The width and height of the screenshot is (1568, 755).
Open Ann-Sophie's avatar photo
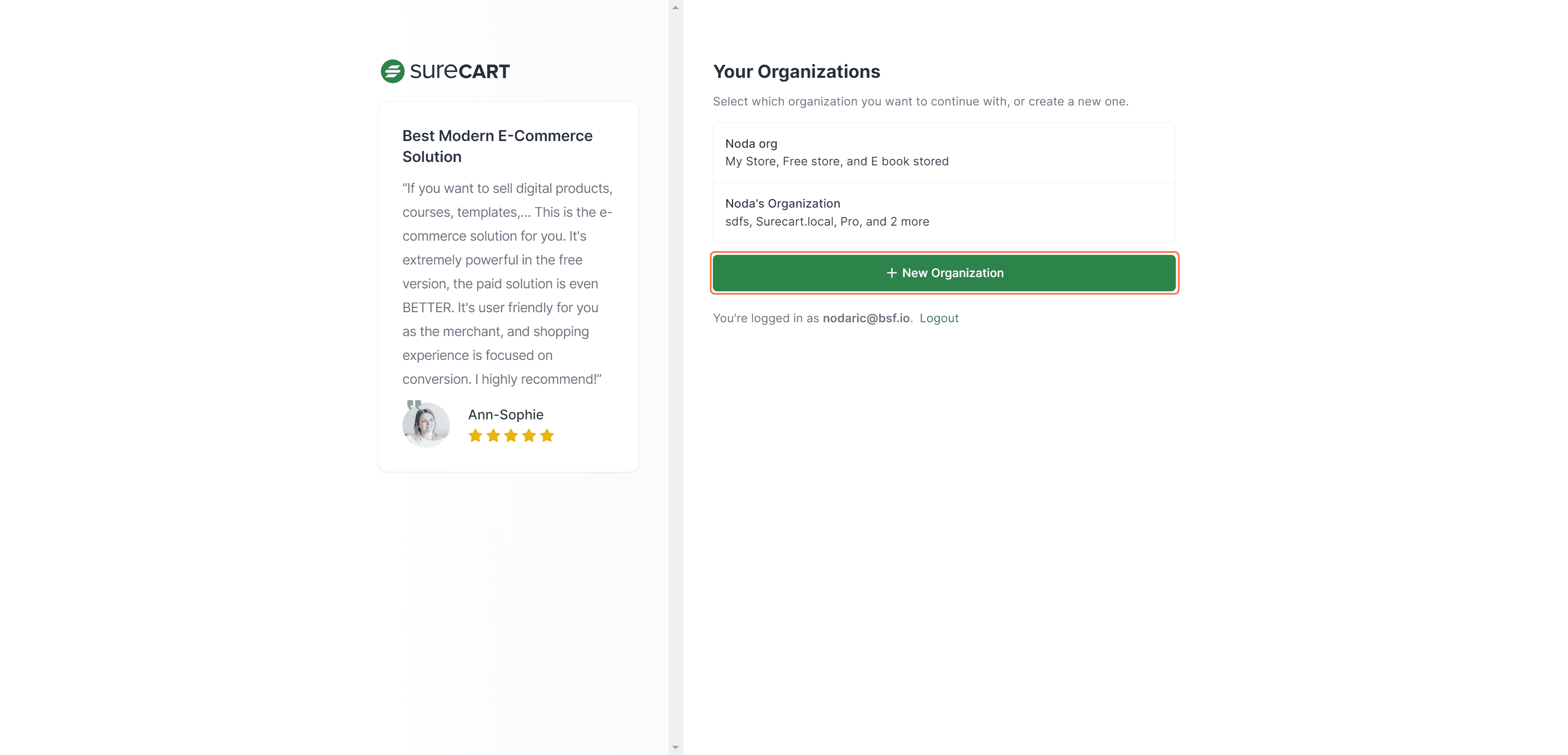(426, 425)
